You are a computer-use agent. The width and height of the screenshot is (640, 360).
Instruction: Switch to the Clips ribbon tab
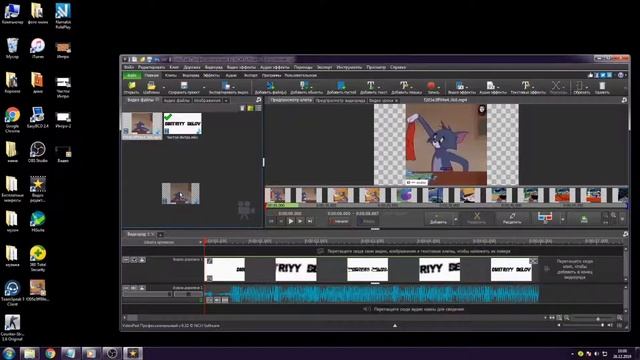(x=171, y=76)
